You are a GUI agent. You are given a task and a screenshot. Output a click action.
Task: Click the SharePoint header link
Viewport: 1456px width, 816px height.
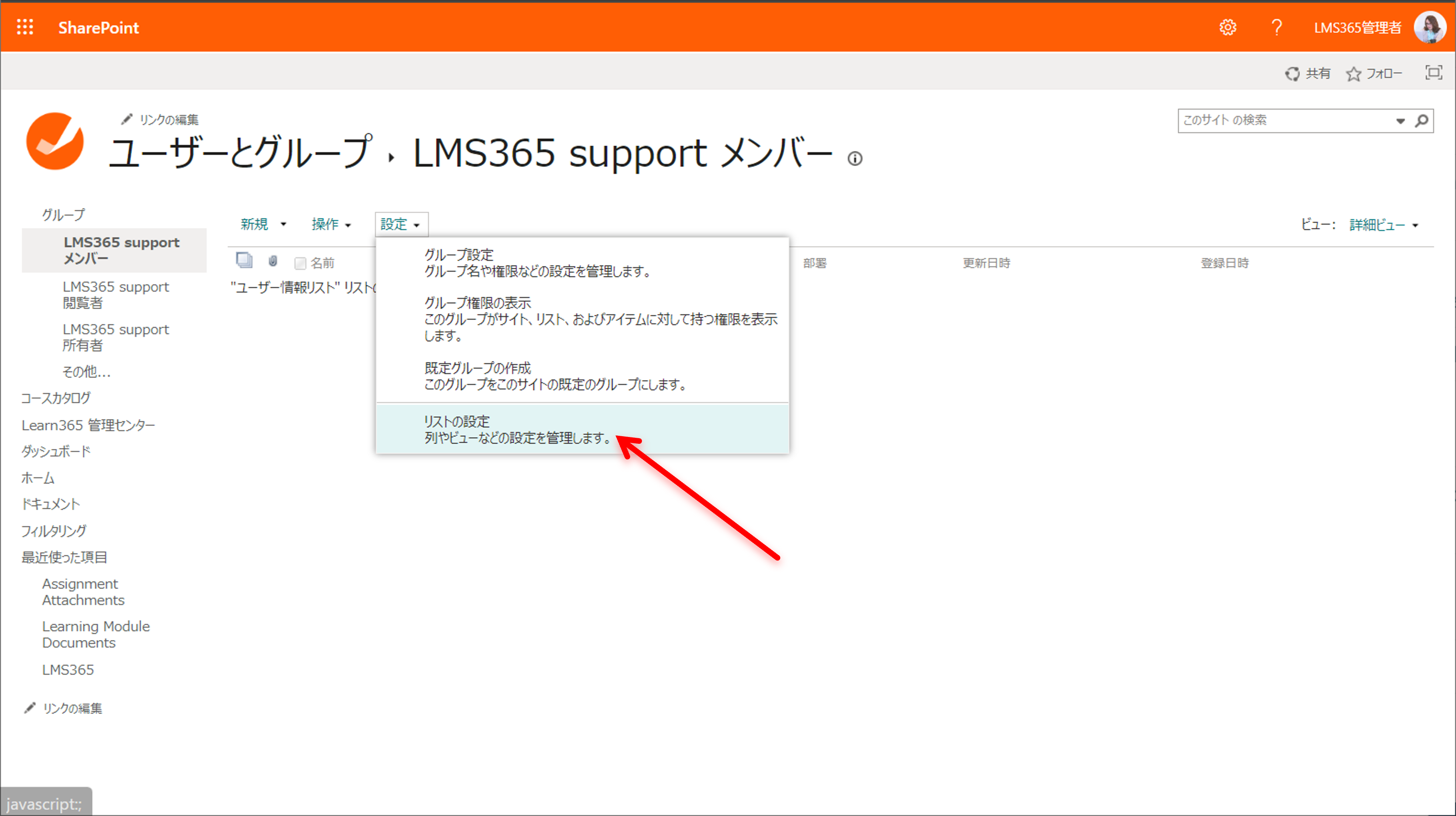[x=98, y=27]
